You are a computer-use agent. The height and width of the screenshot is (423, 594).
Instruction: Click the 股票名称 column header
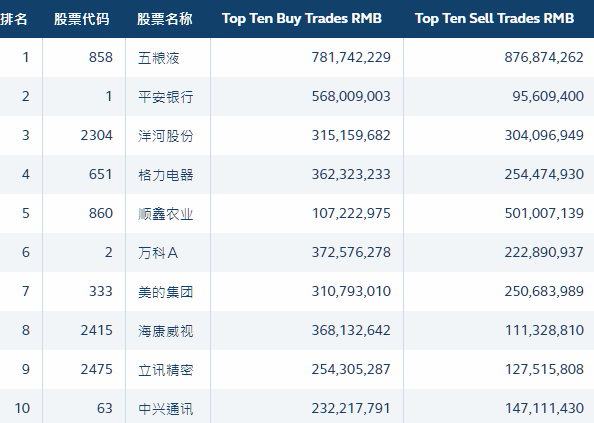click(x=165, y=19)
